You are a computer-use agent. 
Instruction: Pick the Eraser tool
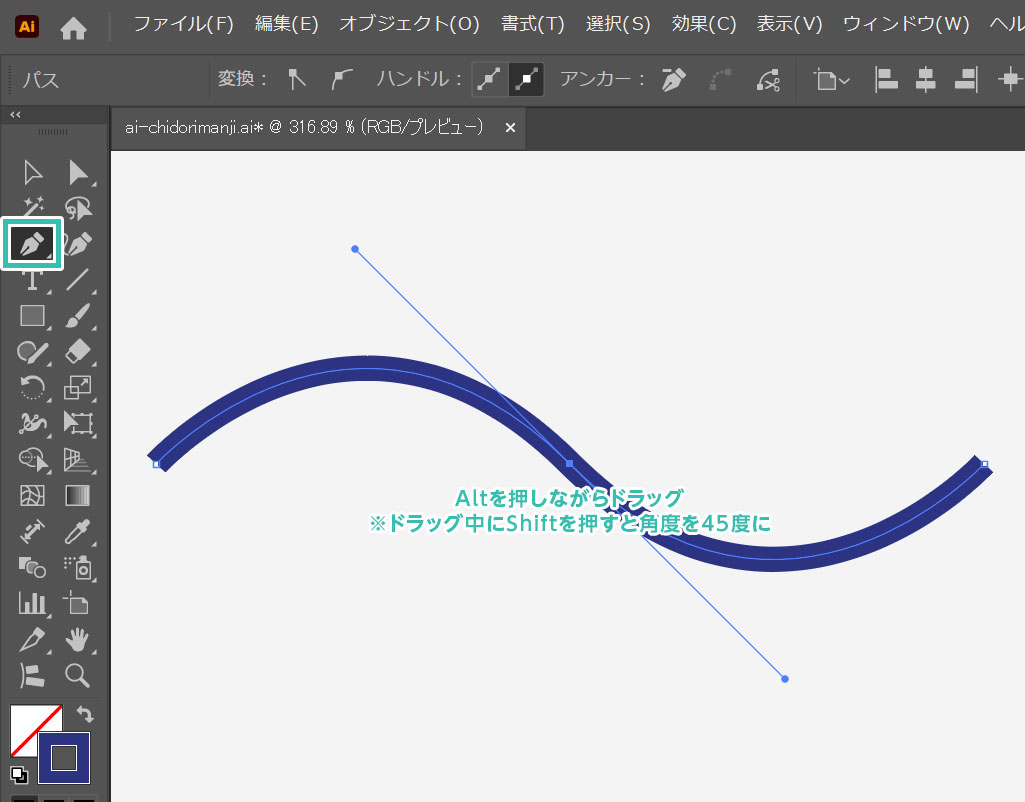[x=78, y=352]
